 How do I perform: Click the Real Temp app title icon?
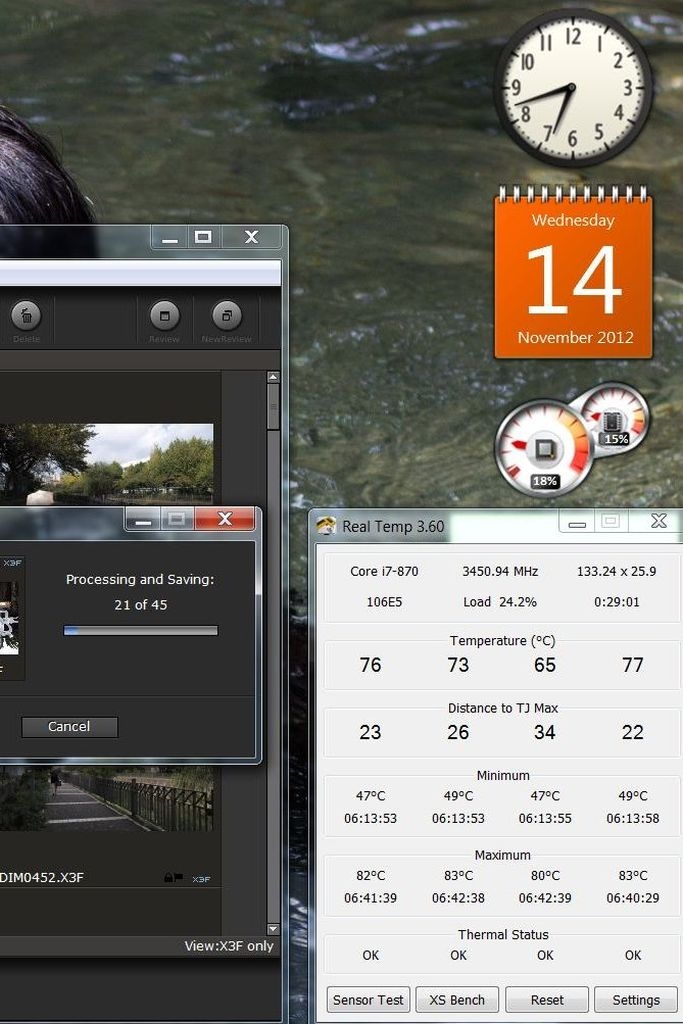(326, 526)
